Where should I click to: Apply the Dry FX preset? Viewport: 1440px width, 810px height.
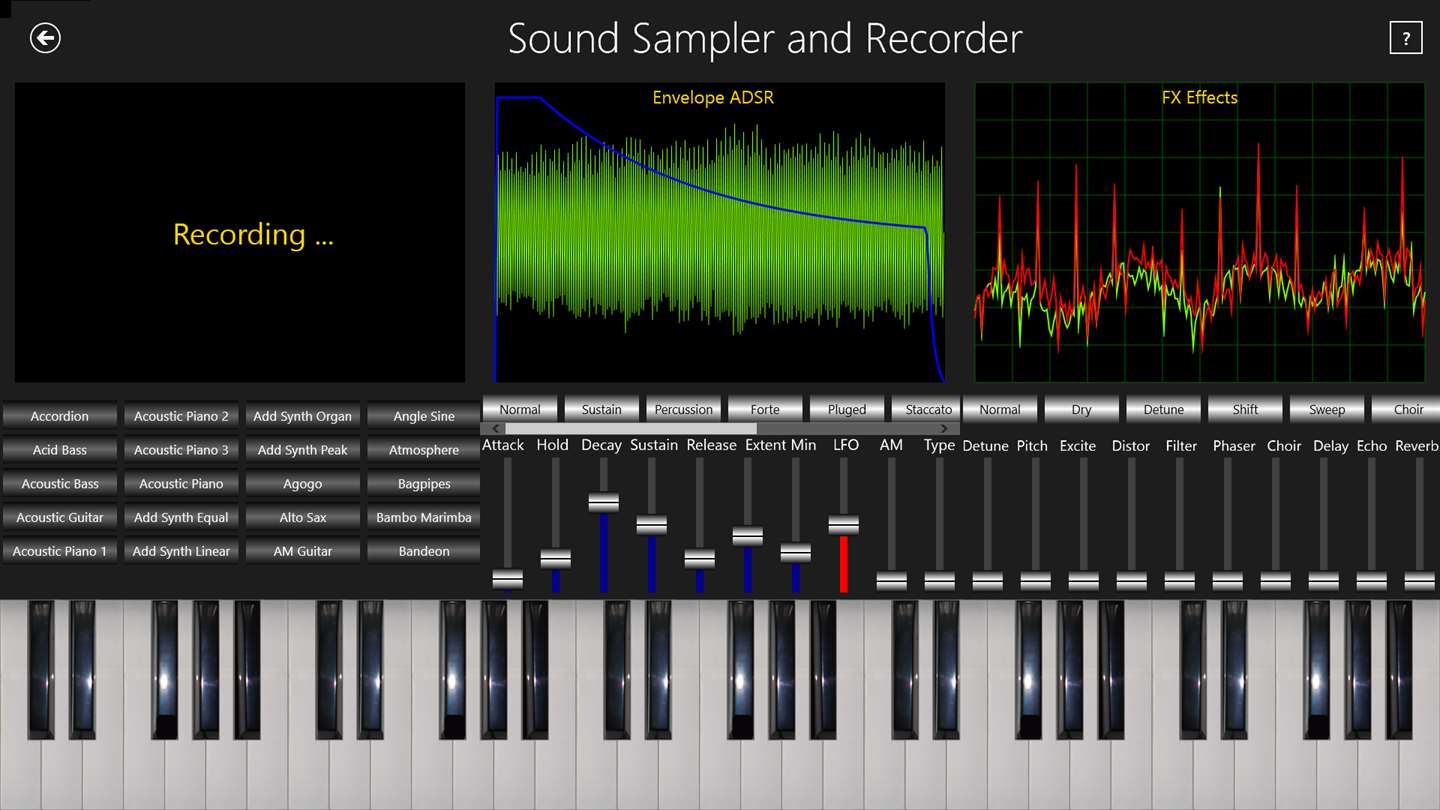pos(1082,409)
